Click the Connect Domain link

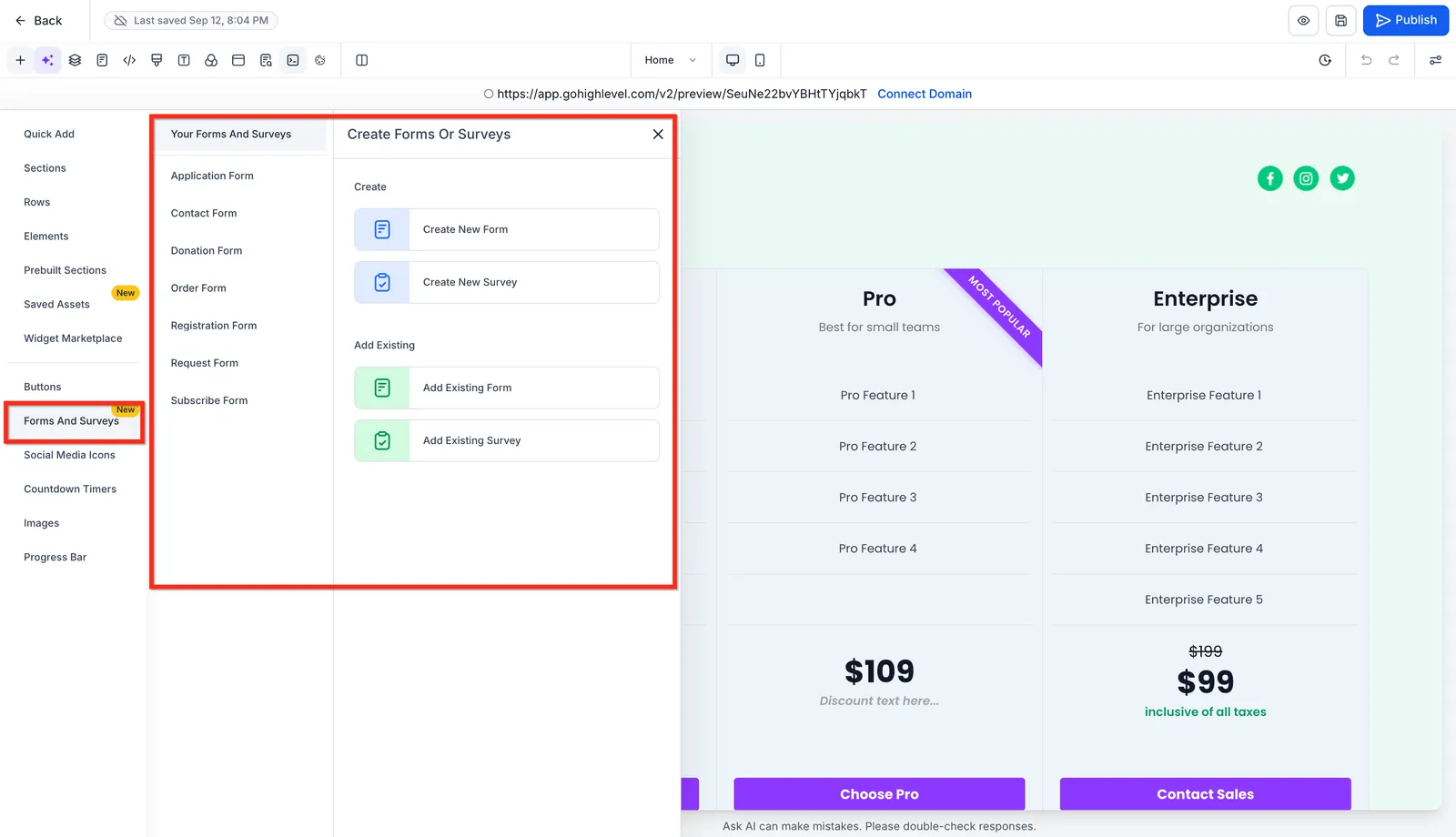[x=925, y=94]
